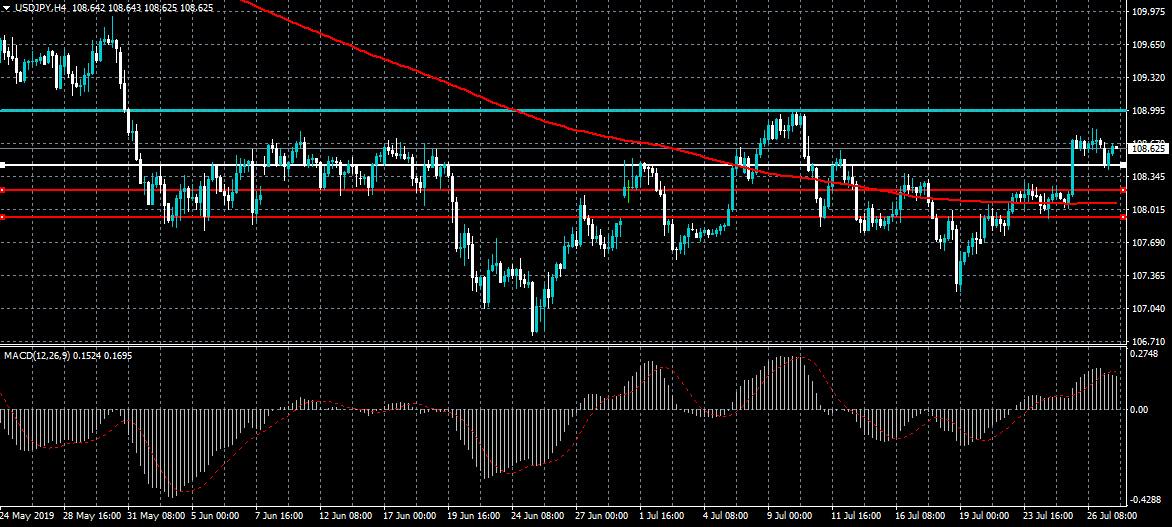Click the 109.650 price scale label
The image size is (1172, 527).
click(x=1150, y=45)
